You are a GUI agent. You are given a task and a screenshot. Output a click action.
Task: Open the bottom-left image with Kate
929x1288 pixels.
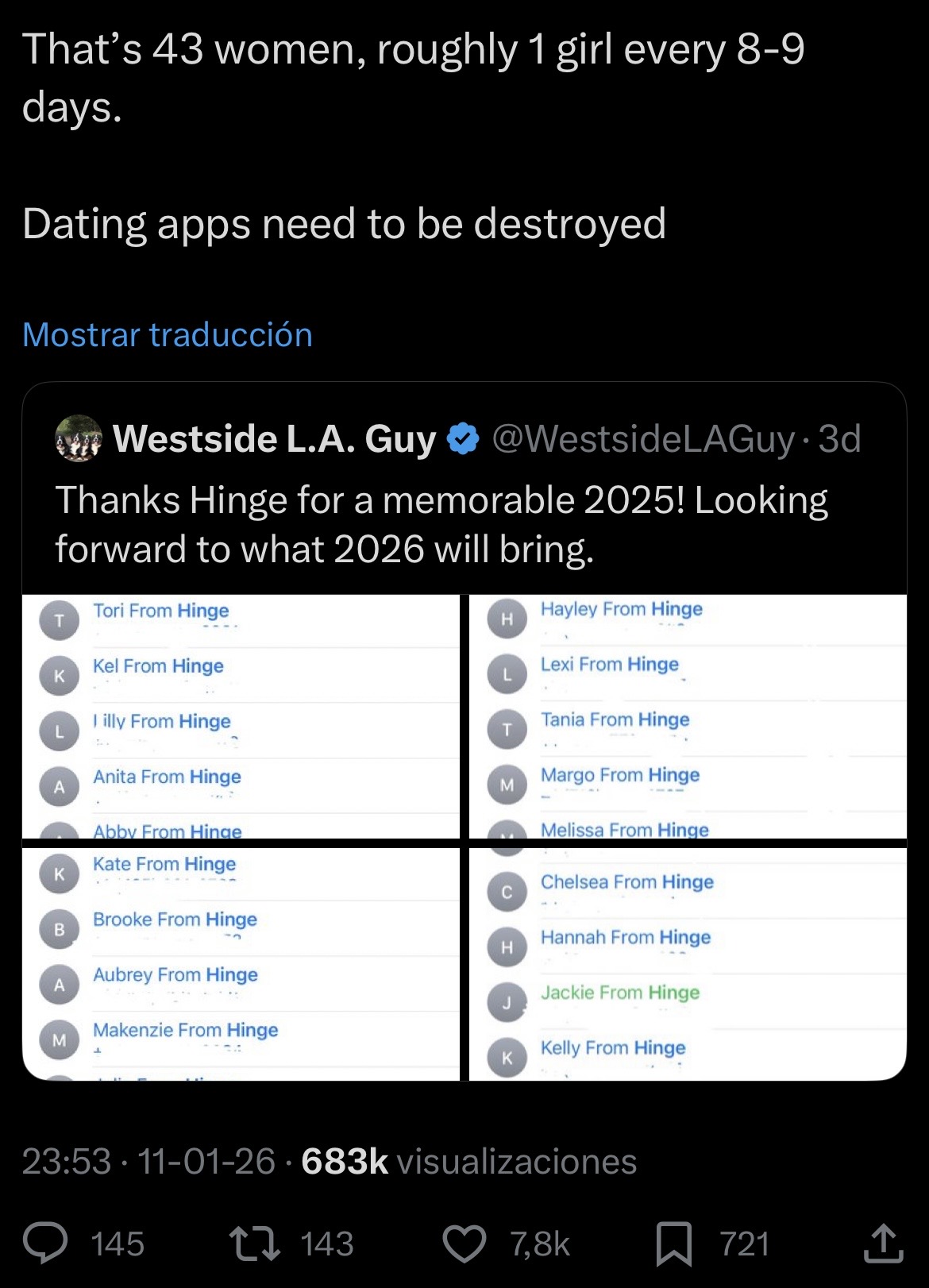point(241,964)
